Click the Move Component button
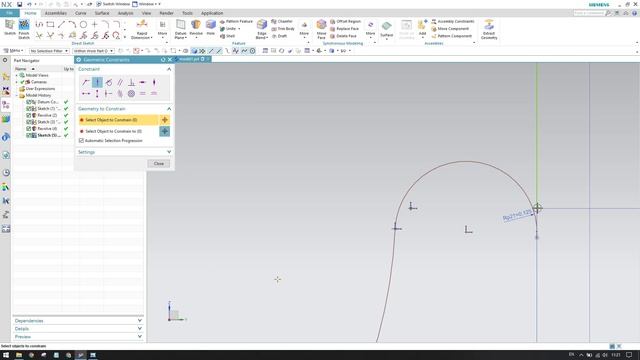The image size is (640, 360). click(x=450, y=29)
